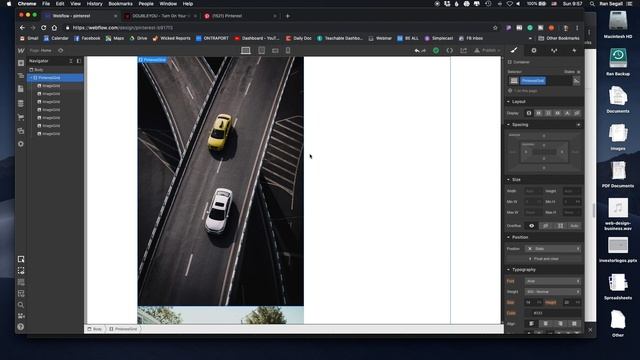Set text Align to left

point(531,324)
